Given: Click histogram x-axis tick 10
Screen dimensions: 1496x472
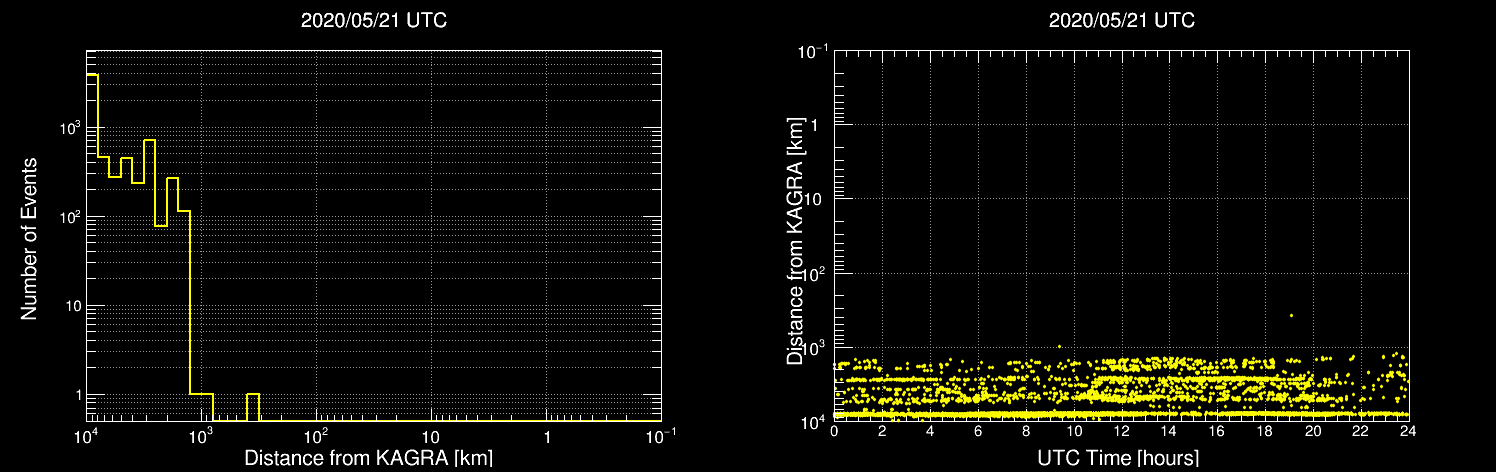Looking at the screenshot, I should point(431,437).
